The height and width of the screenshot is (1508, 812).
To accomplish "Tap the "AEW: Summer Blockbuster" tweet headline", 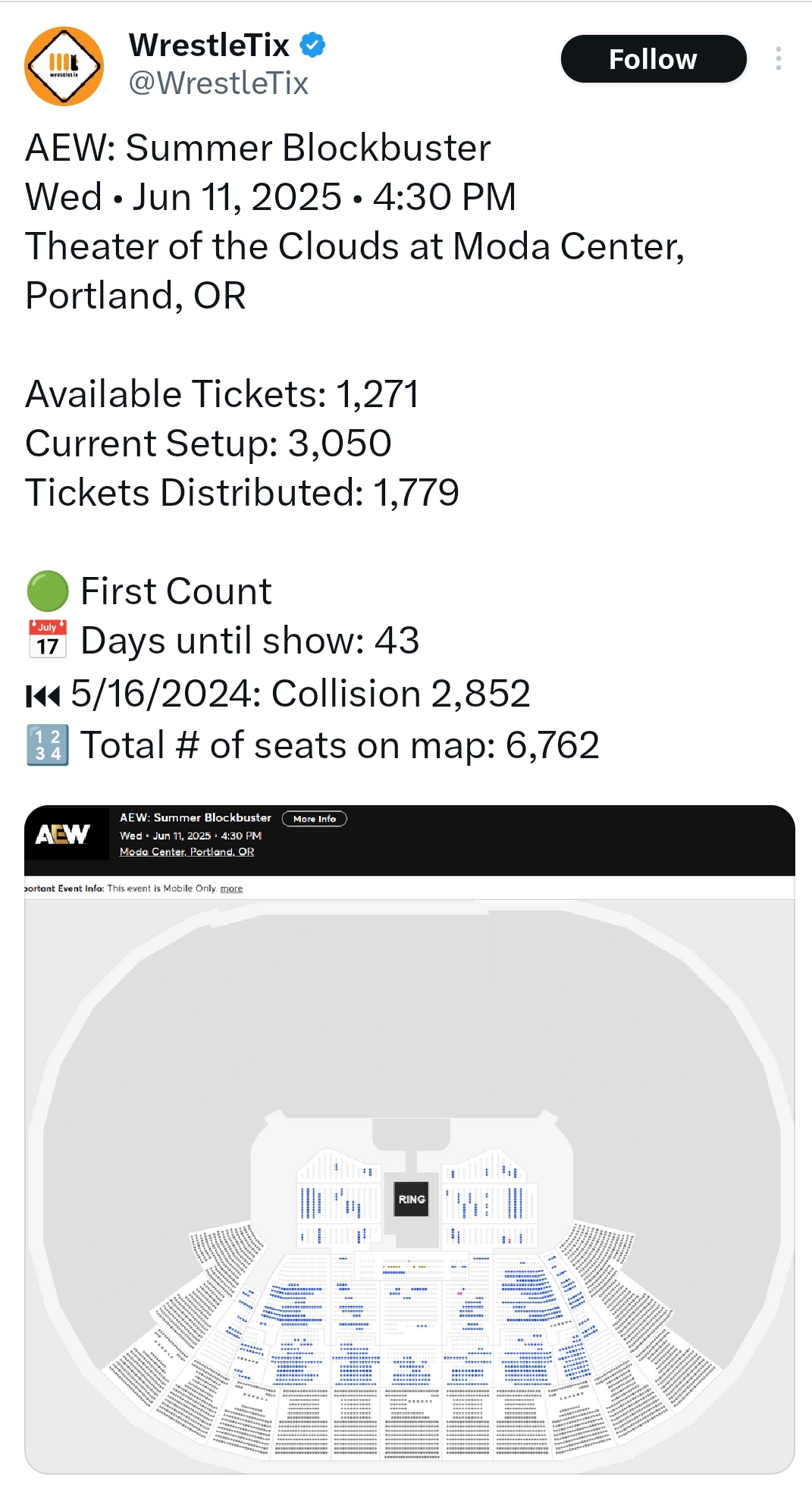I will coord(258,148).
